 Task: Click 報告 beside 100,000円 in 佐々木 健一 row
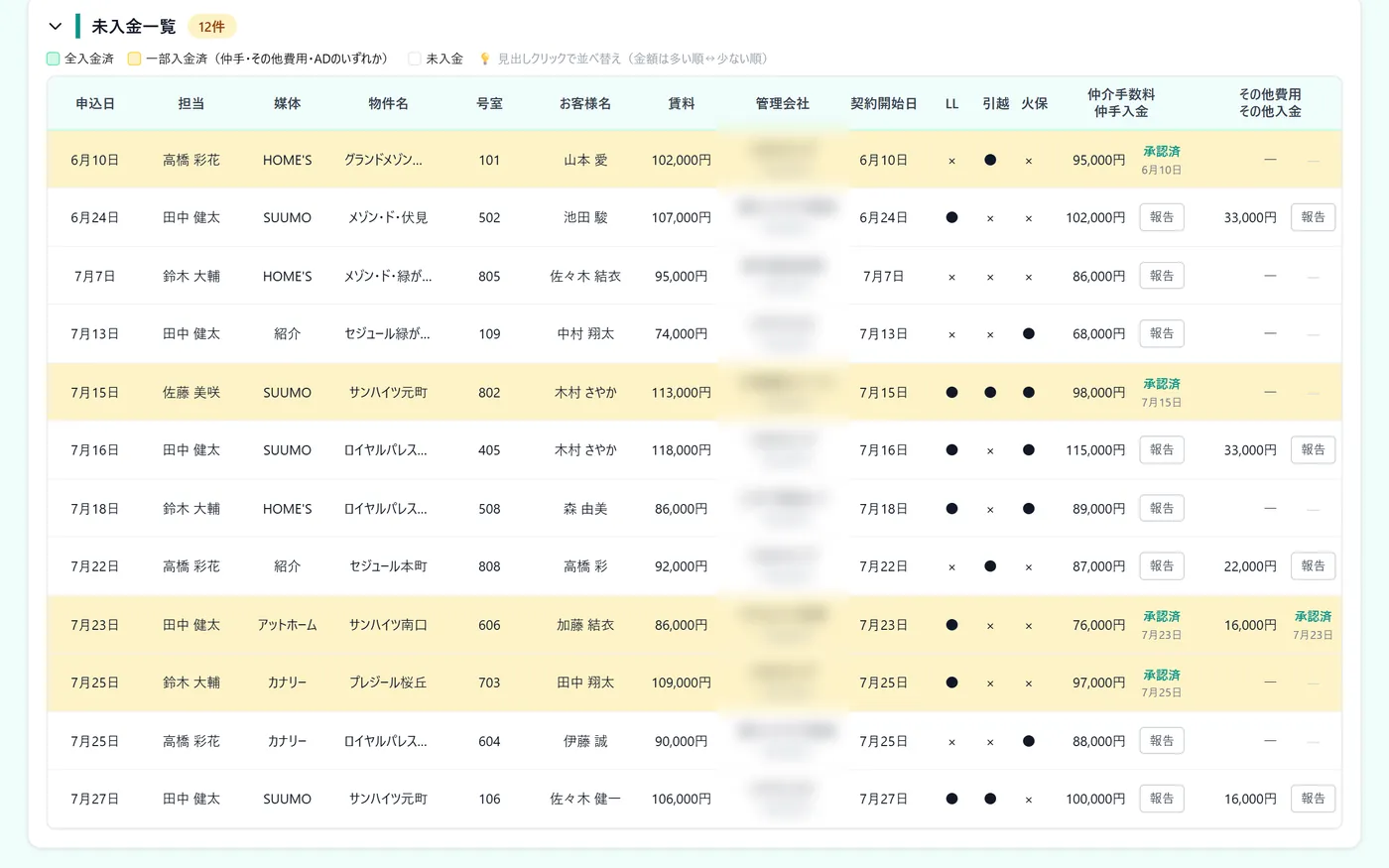(1162, 799)
